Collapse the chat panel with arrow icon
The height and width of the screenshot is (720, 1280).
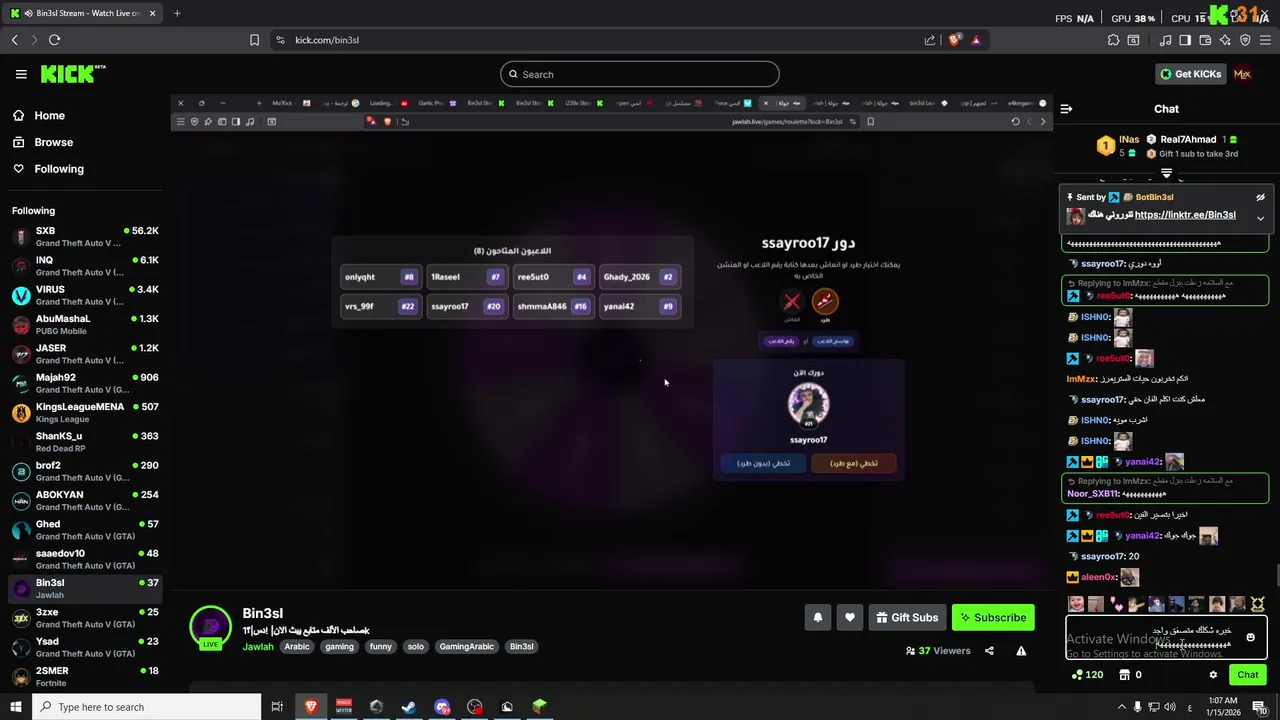pyautogui.click(x=1066, y=109)
